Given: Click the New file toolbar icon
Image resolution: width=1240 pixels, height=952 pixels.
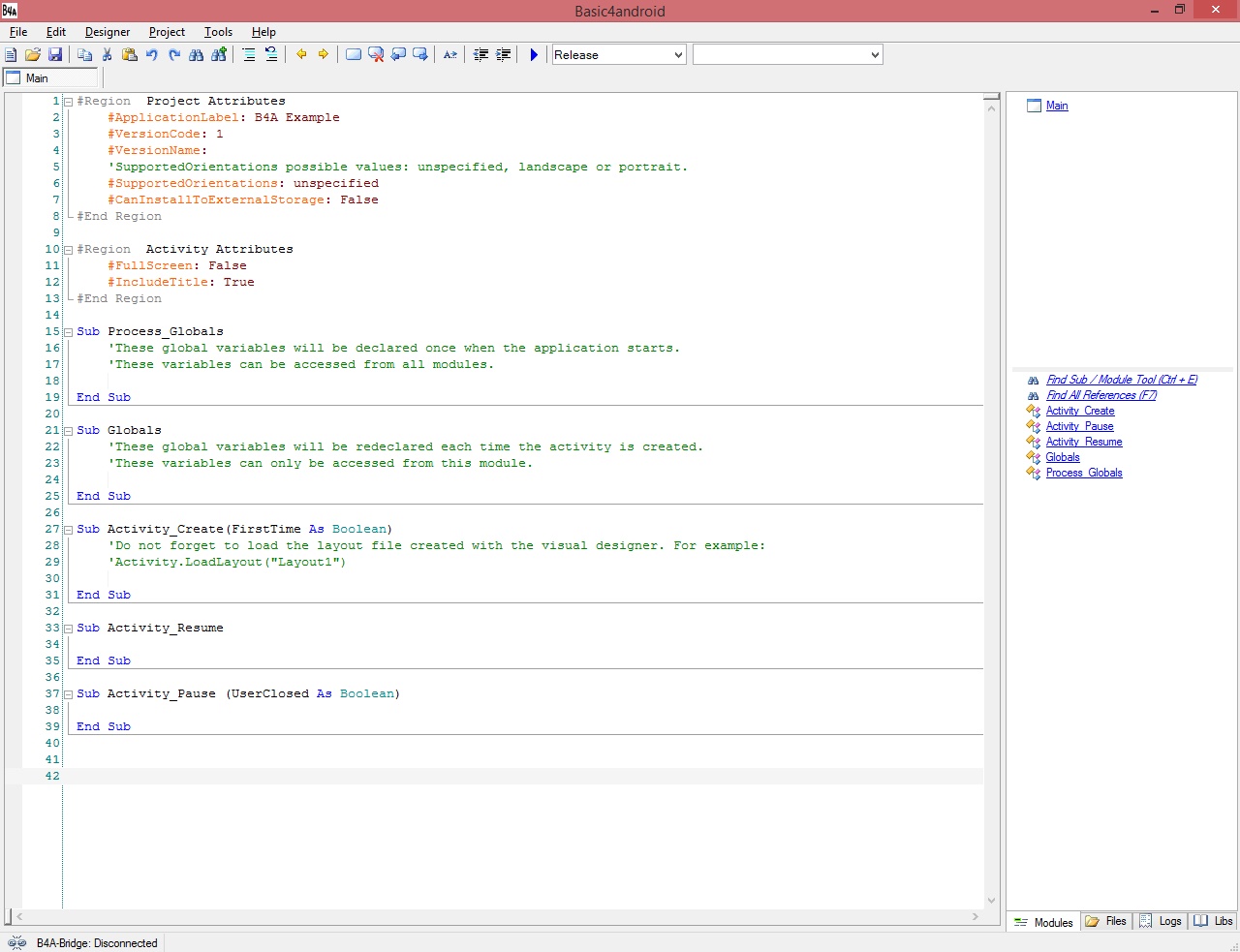Looking at the screenshot, I should [11, 55].
